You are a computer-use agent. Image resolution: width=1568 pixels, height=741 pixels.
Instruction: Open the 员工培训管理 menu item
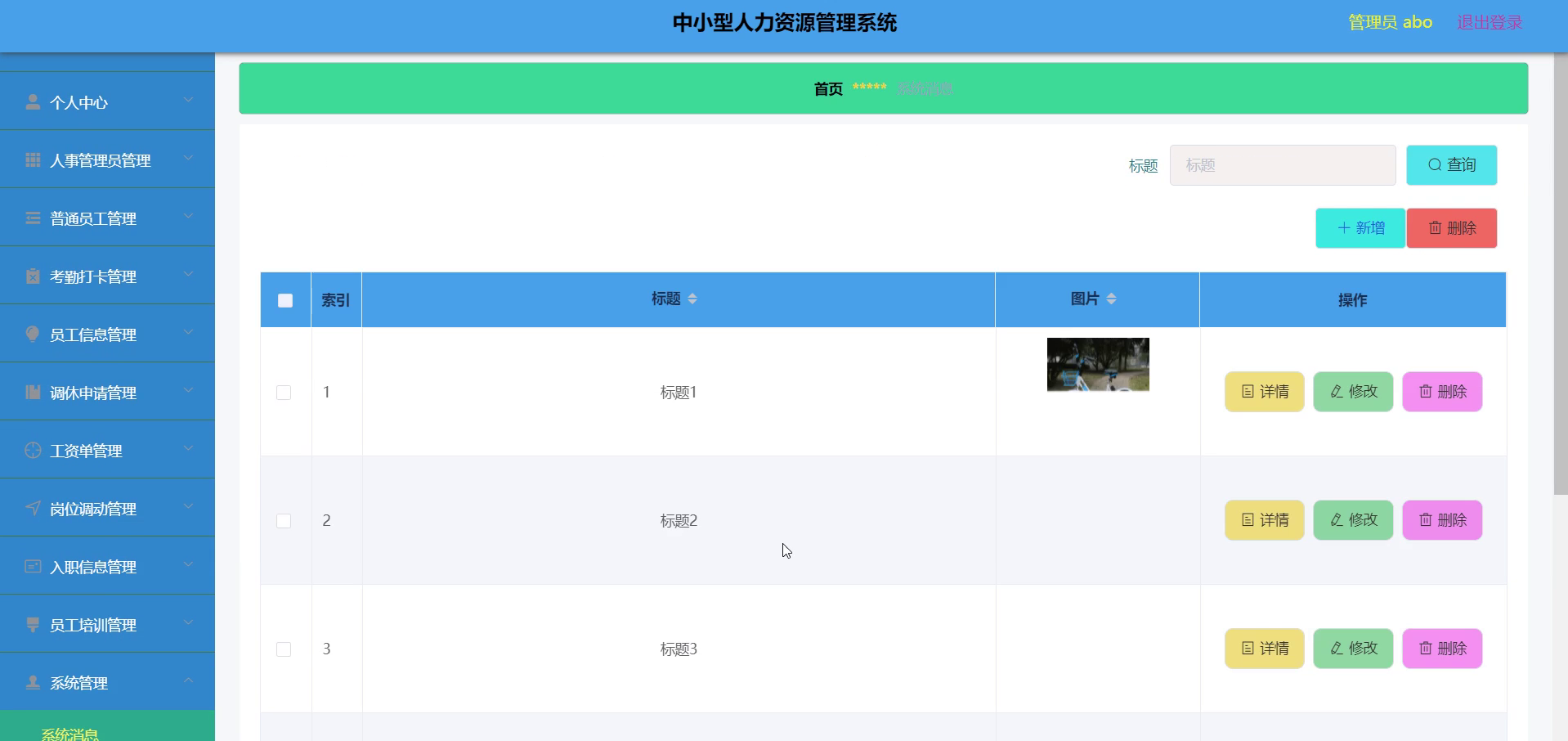click(x=107, y=624)
